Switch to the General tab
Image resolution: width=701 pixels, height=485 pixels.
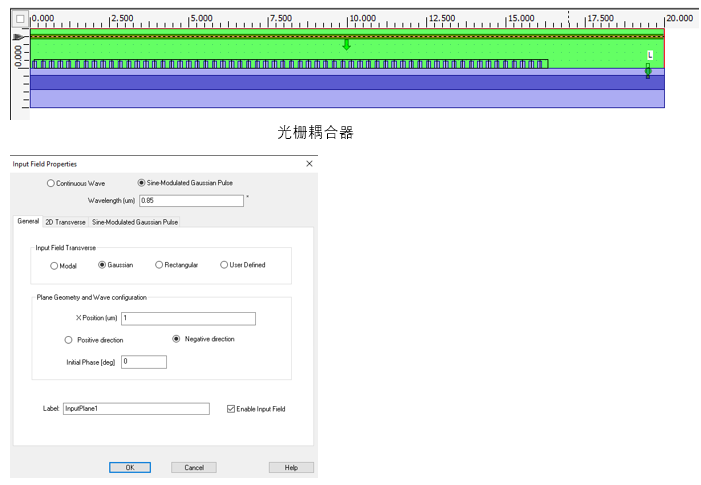click(28, 221)
